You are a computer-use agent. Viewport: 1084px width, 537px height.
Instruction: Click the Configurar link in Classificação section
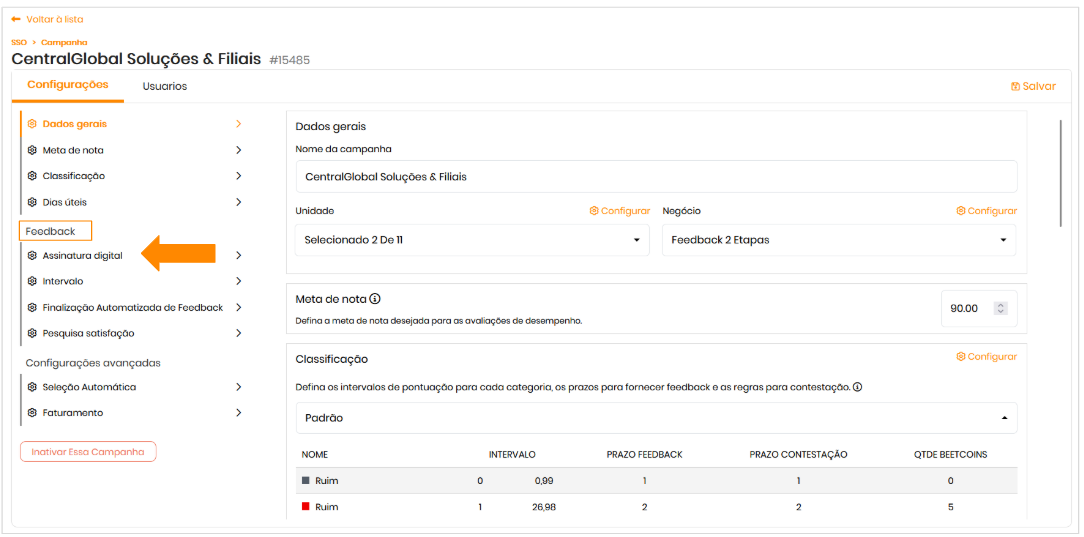[x=986, y=357]
